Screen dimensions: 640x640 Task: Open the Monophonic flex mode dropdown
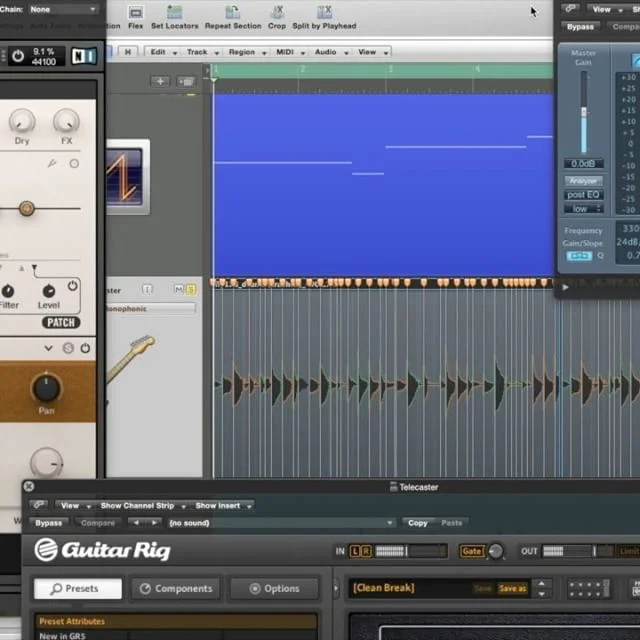151,309
